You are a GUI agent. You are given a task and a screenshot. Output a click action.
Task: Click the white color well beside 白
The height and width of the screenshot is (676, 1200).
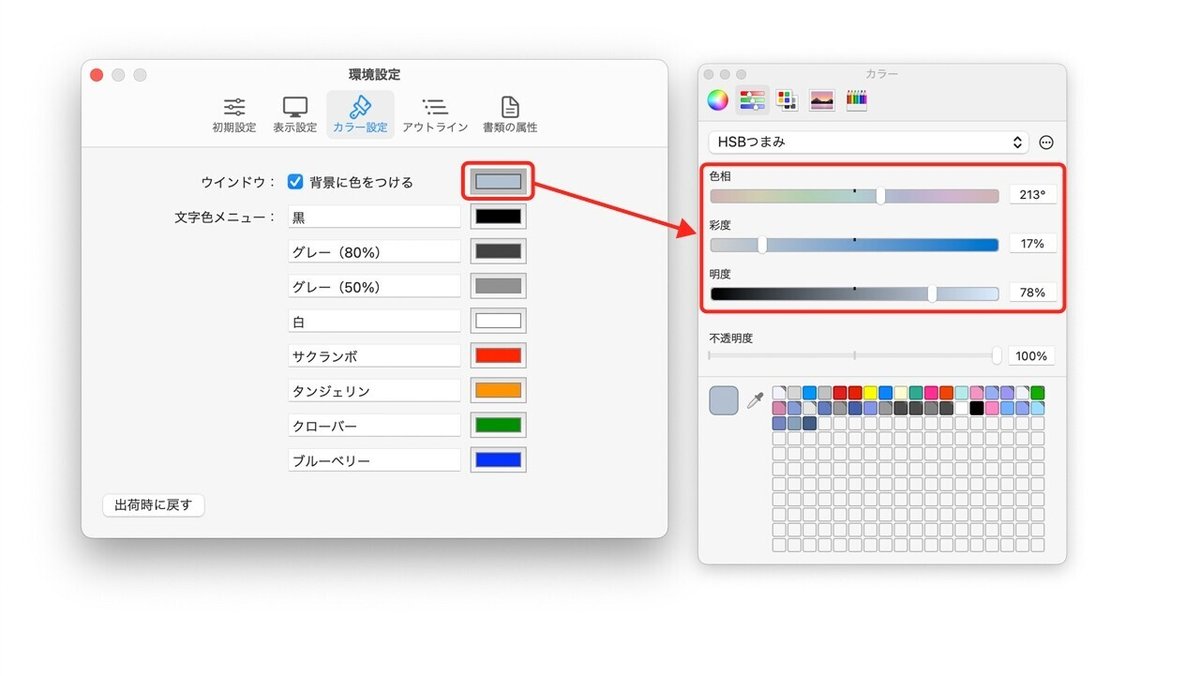click(x=498, y=321)
